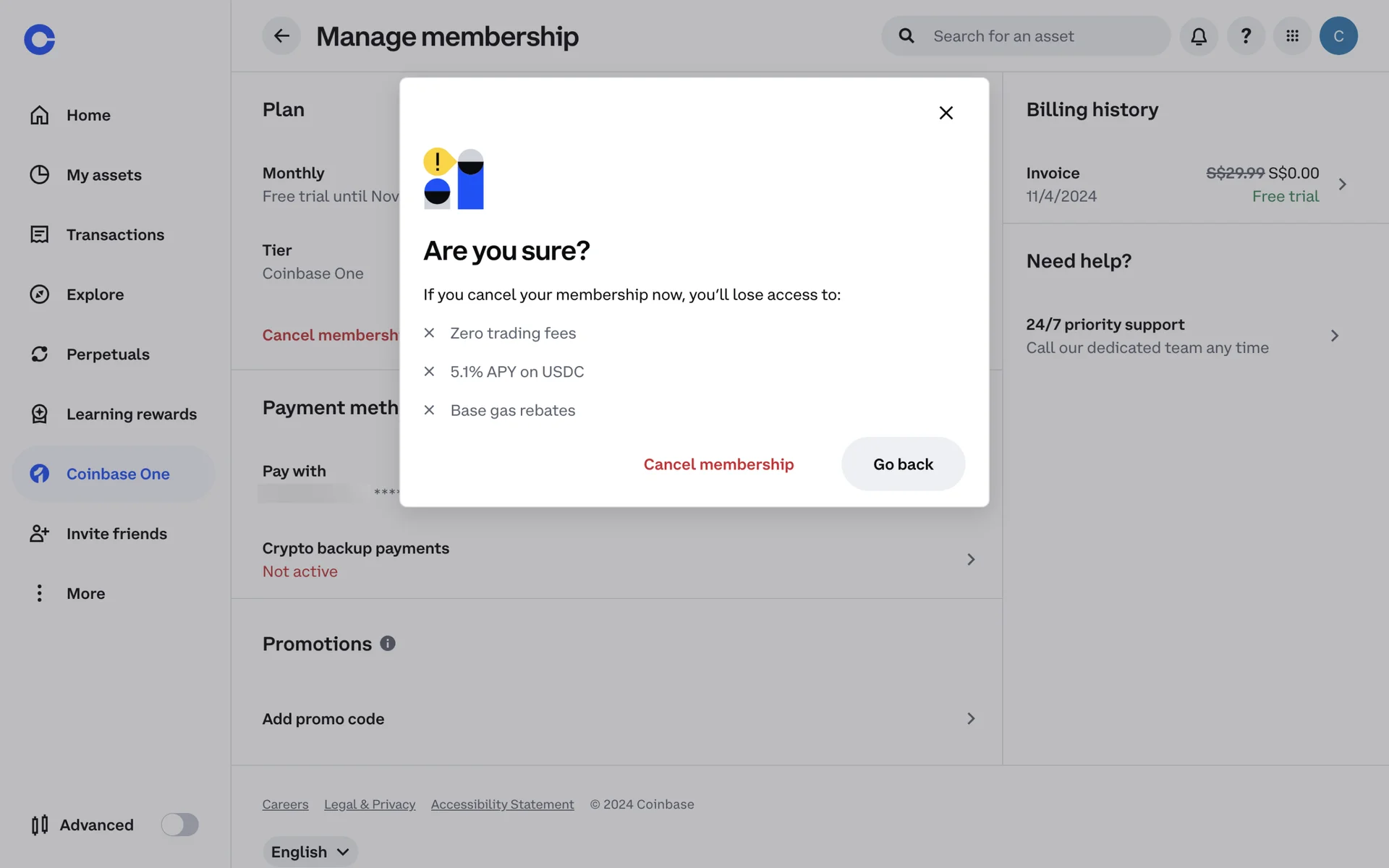
Task: Open the English language dropdown
Action: [x=310, y=851]
